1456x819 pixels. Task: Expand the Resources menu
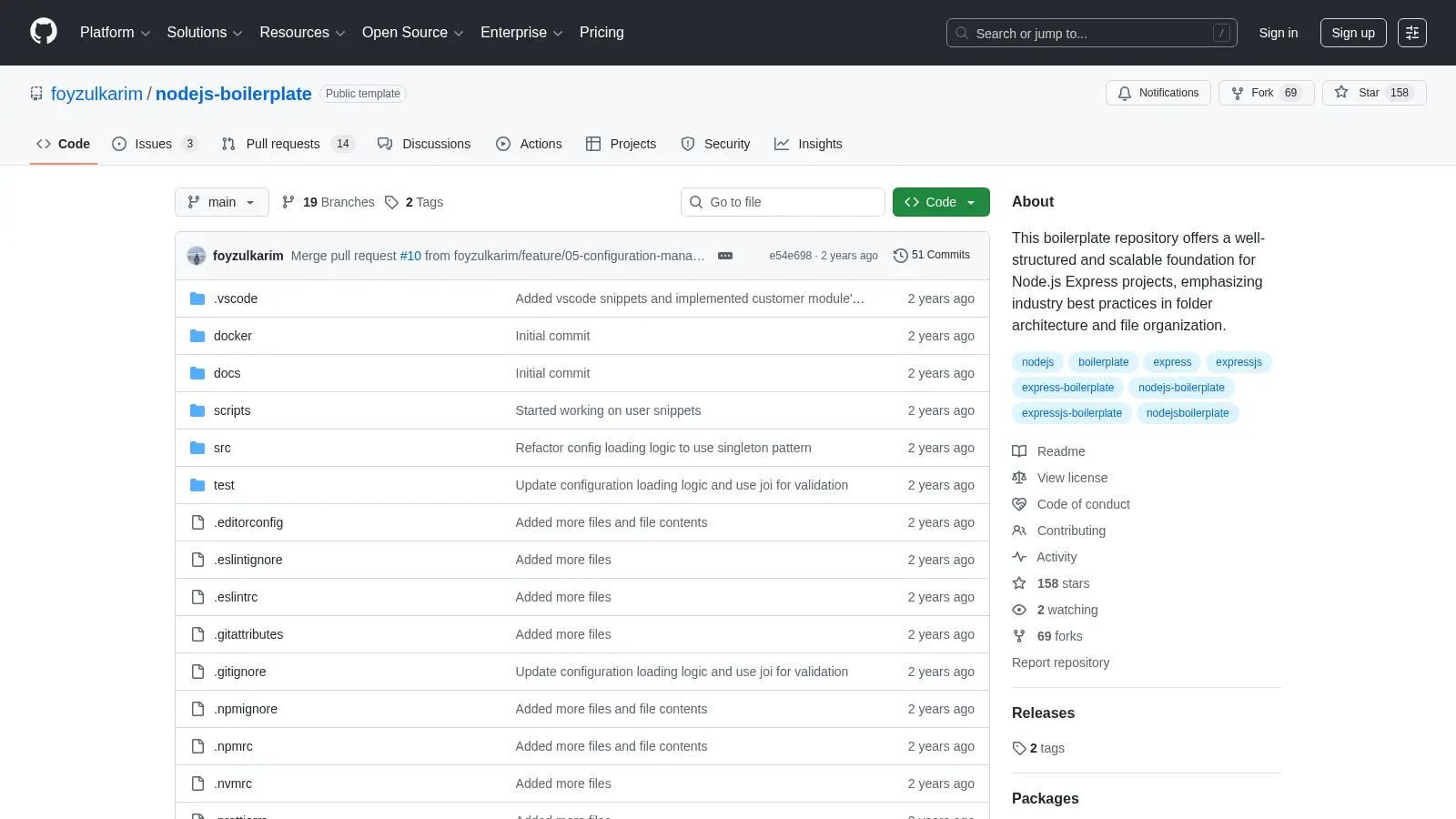pos(302,33)
